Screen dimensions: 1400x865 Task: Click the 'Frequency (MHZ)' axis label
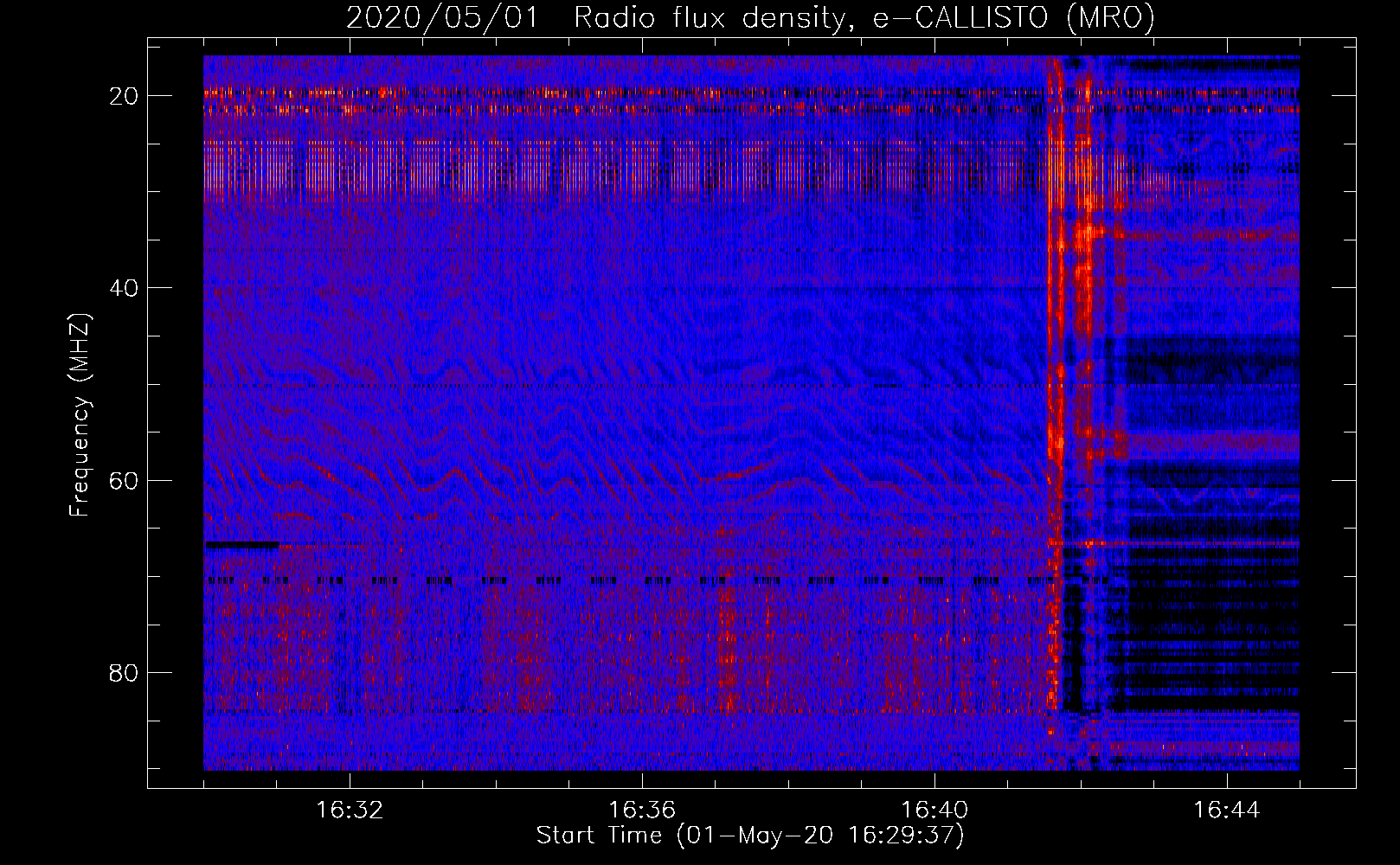click(x=80, y=415)
